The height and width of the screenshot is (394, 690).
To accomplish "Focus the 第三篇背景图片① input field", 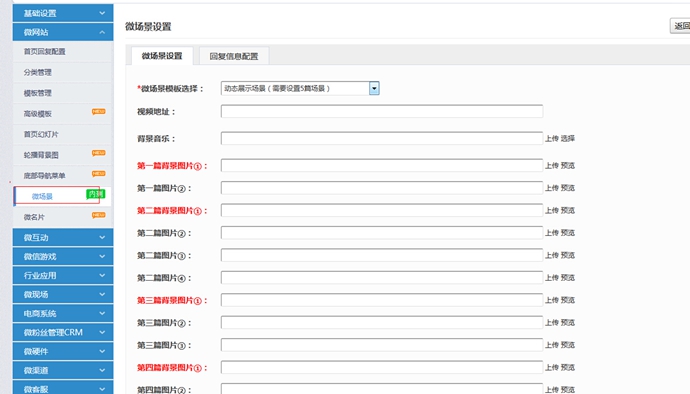I will pyautogui.click(x=382, y=300).
